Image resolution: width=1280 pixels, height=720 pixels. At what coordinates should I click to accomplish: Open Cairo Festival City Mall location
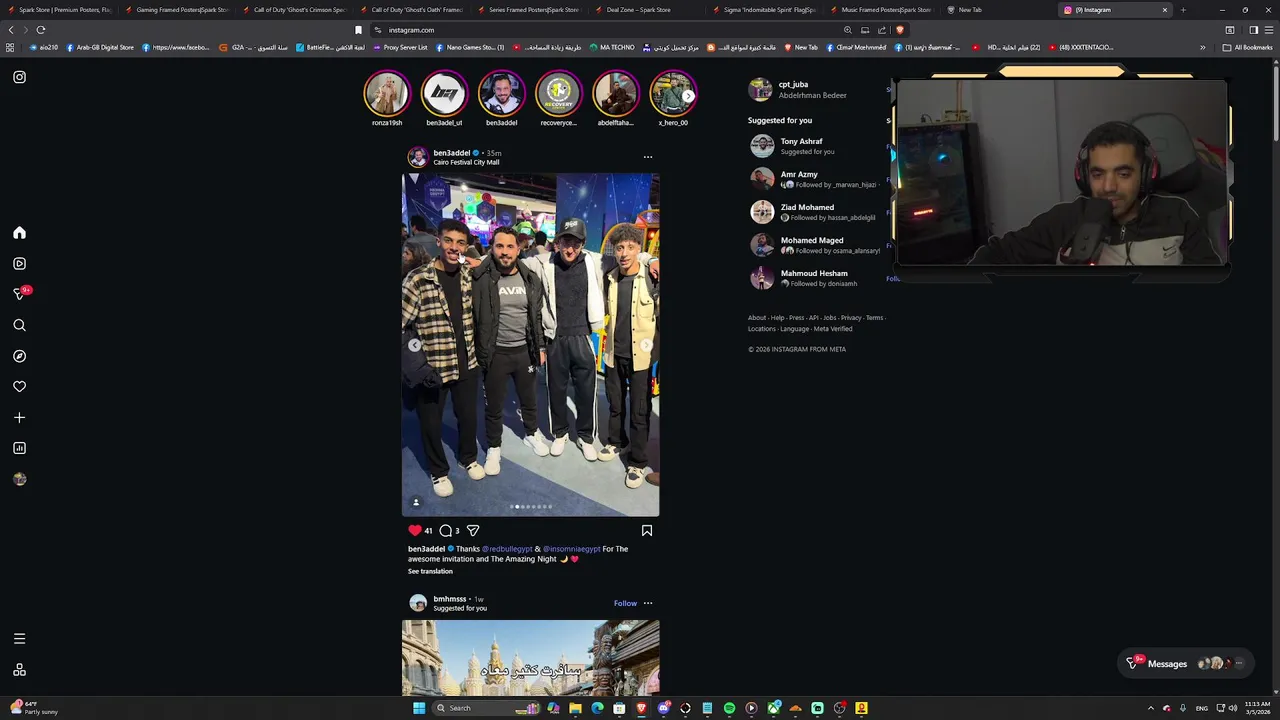click(466, 162)
